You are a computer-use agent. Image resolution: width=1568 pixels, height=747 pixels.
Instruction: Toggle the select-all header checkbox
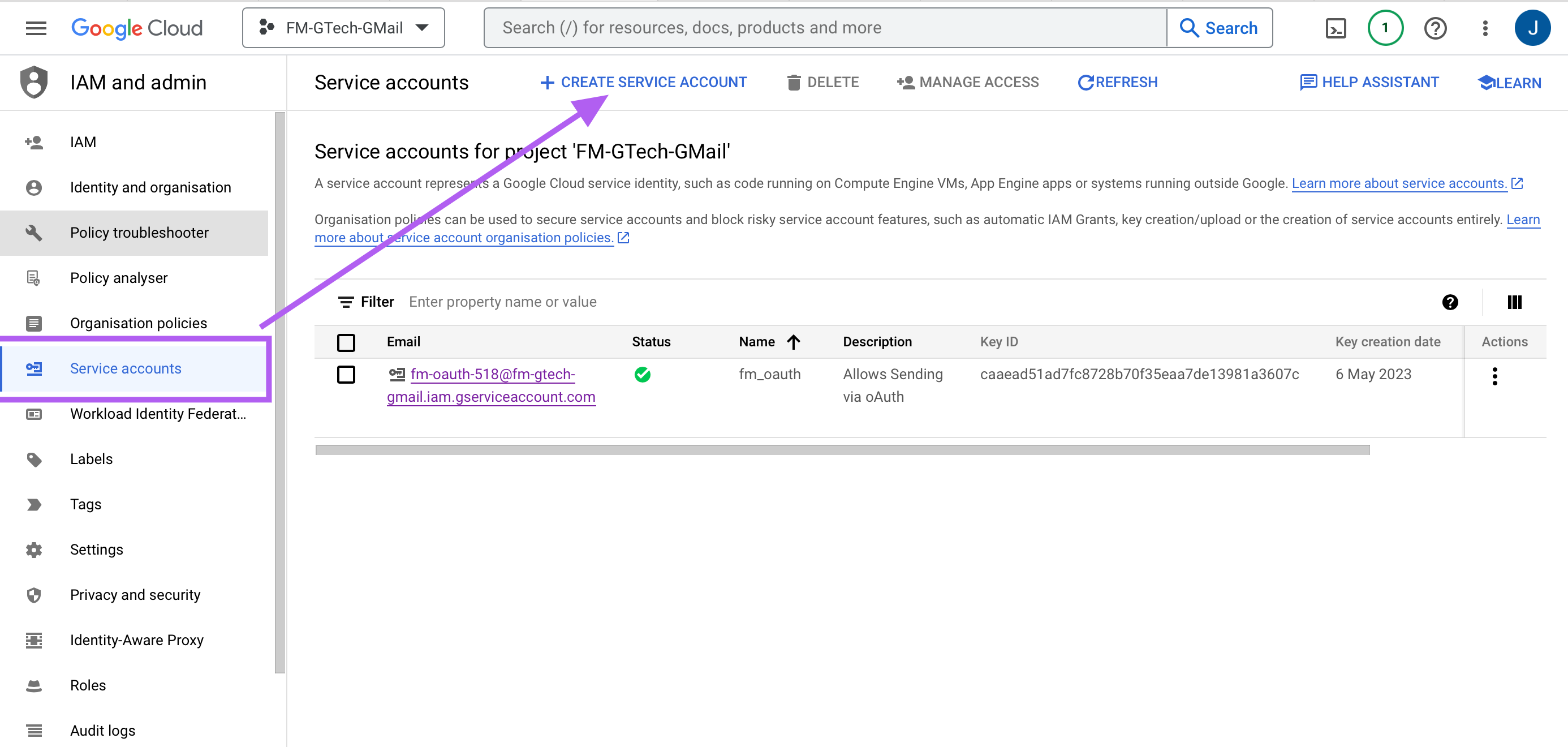pos(346,342)
